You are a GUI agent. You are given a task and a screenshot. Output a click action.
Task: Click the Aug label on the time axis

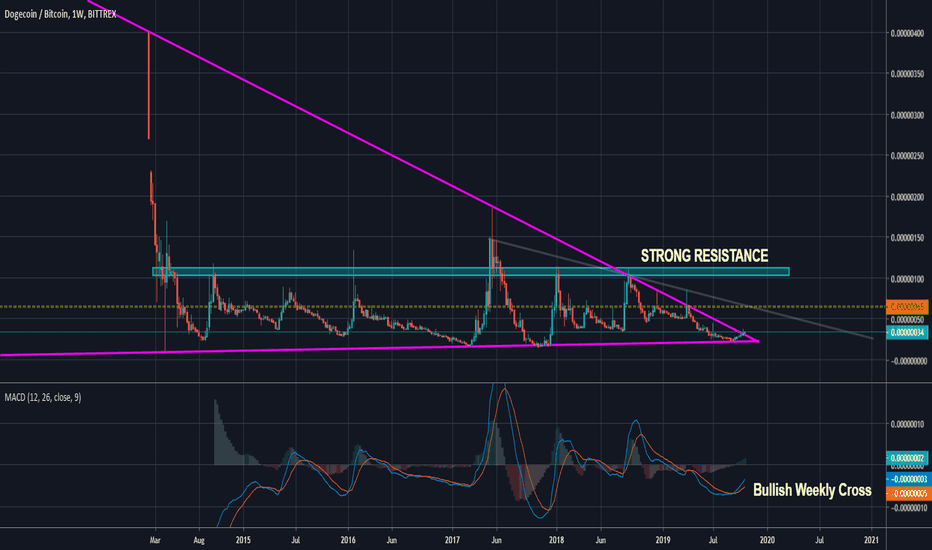coord(199,540)
